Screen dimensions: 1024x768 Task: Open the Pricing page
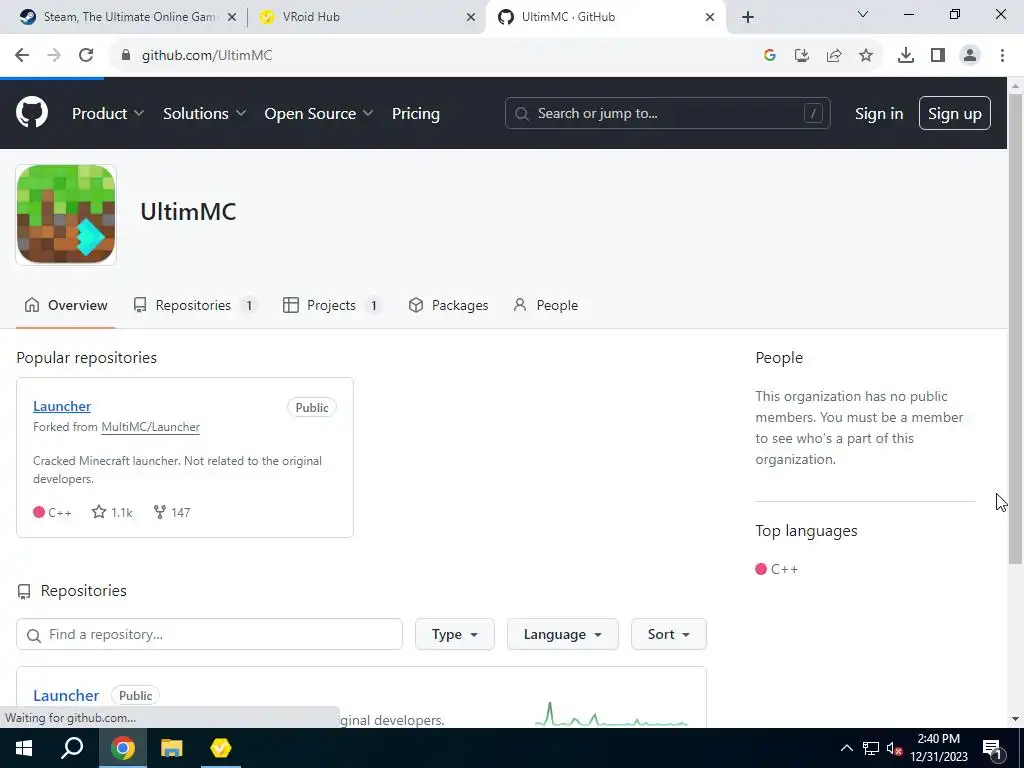click(x=416, y=114)
